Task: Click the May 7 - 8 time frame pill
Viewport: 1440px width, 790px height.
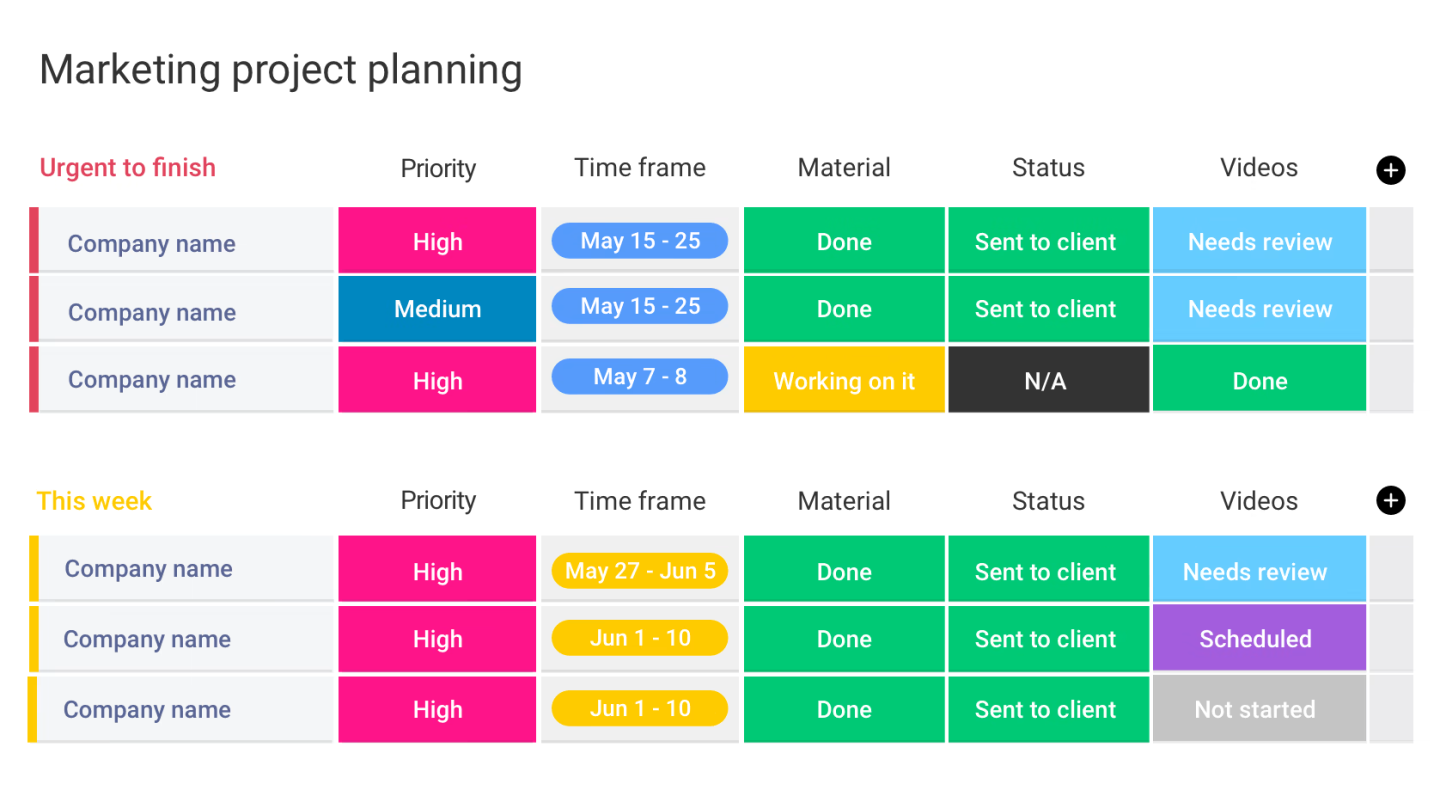Action: click(x=640, y=377)
